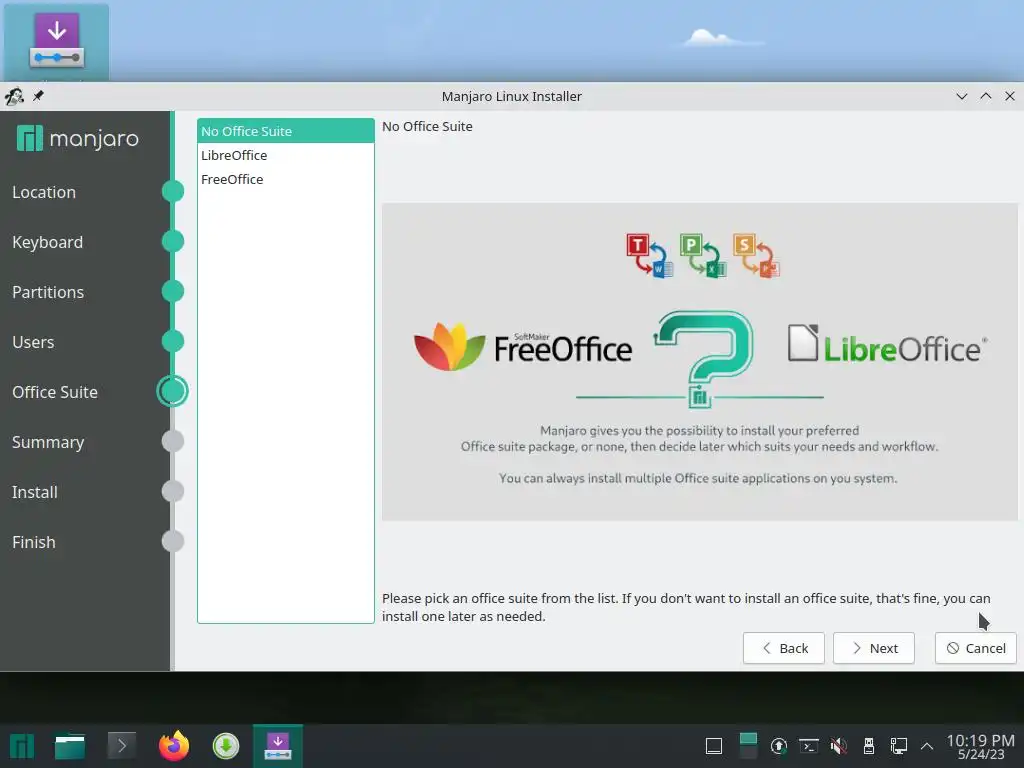1024x768 pixels.
Task: Click the Partitions step in sidebar
Action: coord(48,292)
